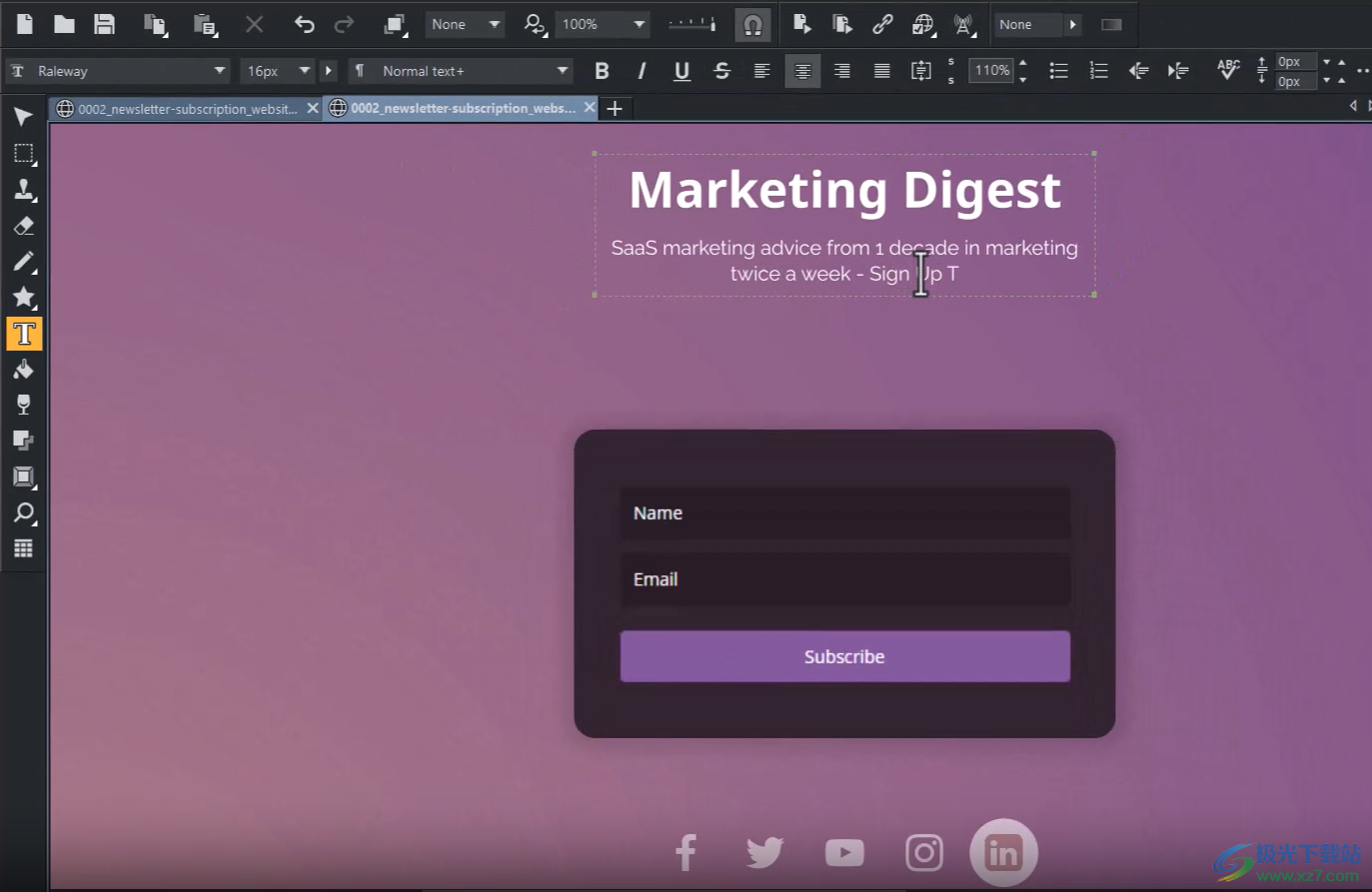Toggle bold formatting
This screenshot has width=1372, height=892.
pyautogui.click(x=601, y=71)
